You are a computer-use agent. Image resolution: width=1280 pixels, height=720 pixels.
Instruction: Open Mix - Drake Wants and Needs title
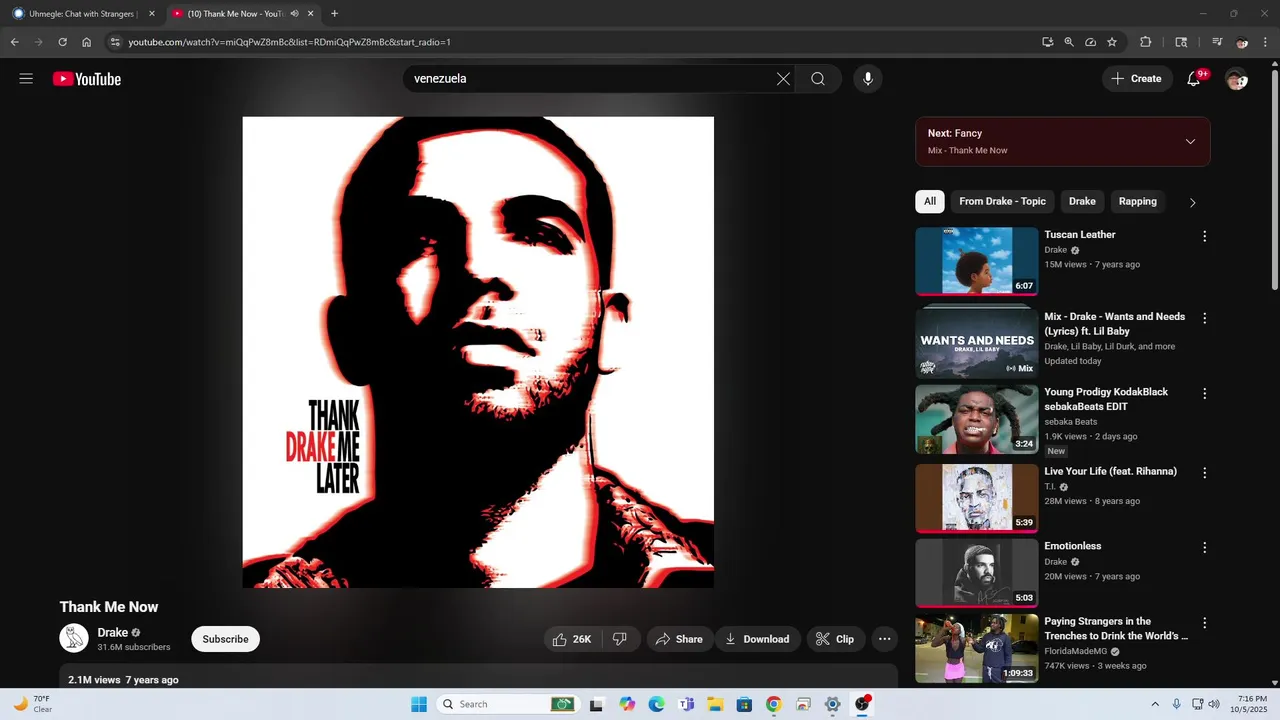1114,324
